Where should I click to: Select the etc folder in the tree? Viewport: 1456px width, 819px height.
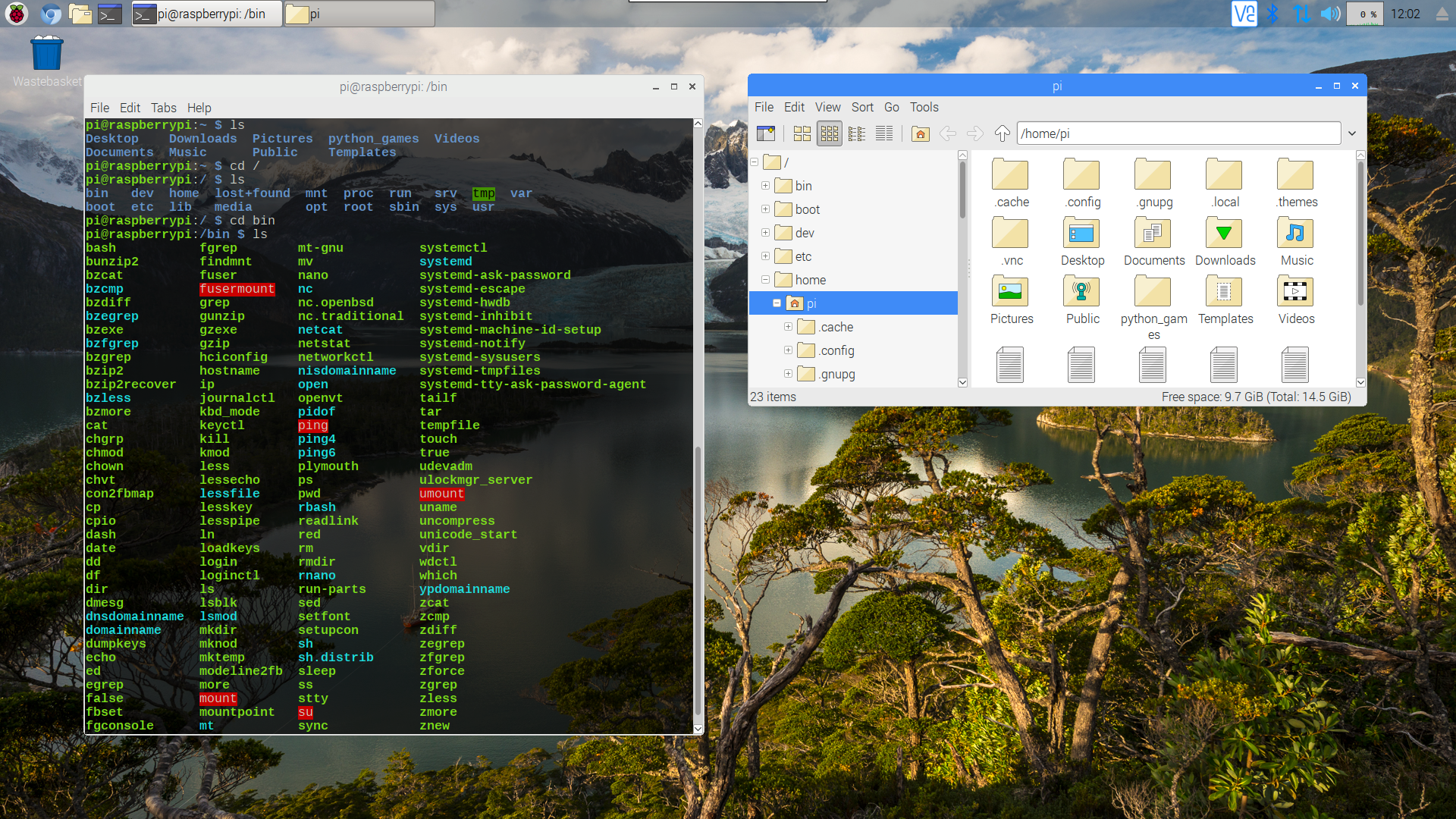[803, 256]
